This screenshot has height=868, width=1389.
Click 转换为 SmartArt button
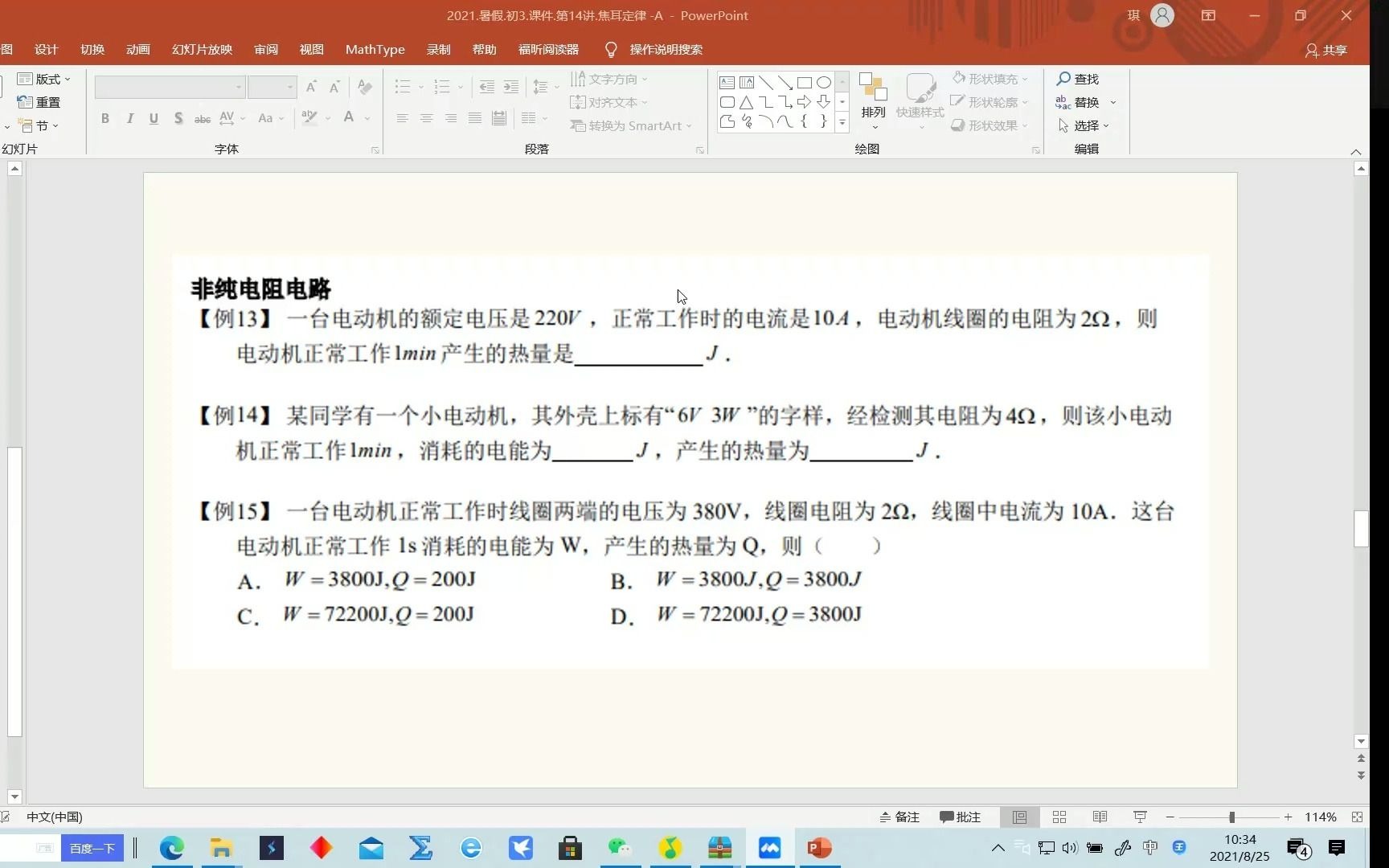coord(631,125)
